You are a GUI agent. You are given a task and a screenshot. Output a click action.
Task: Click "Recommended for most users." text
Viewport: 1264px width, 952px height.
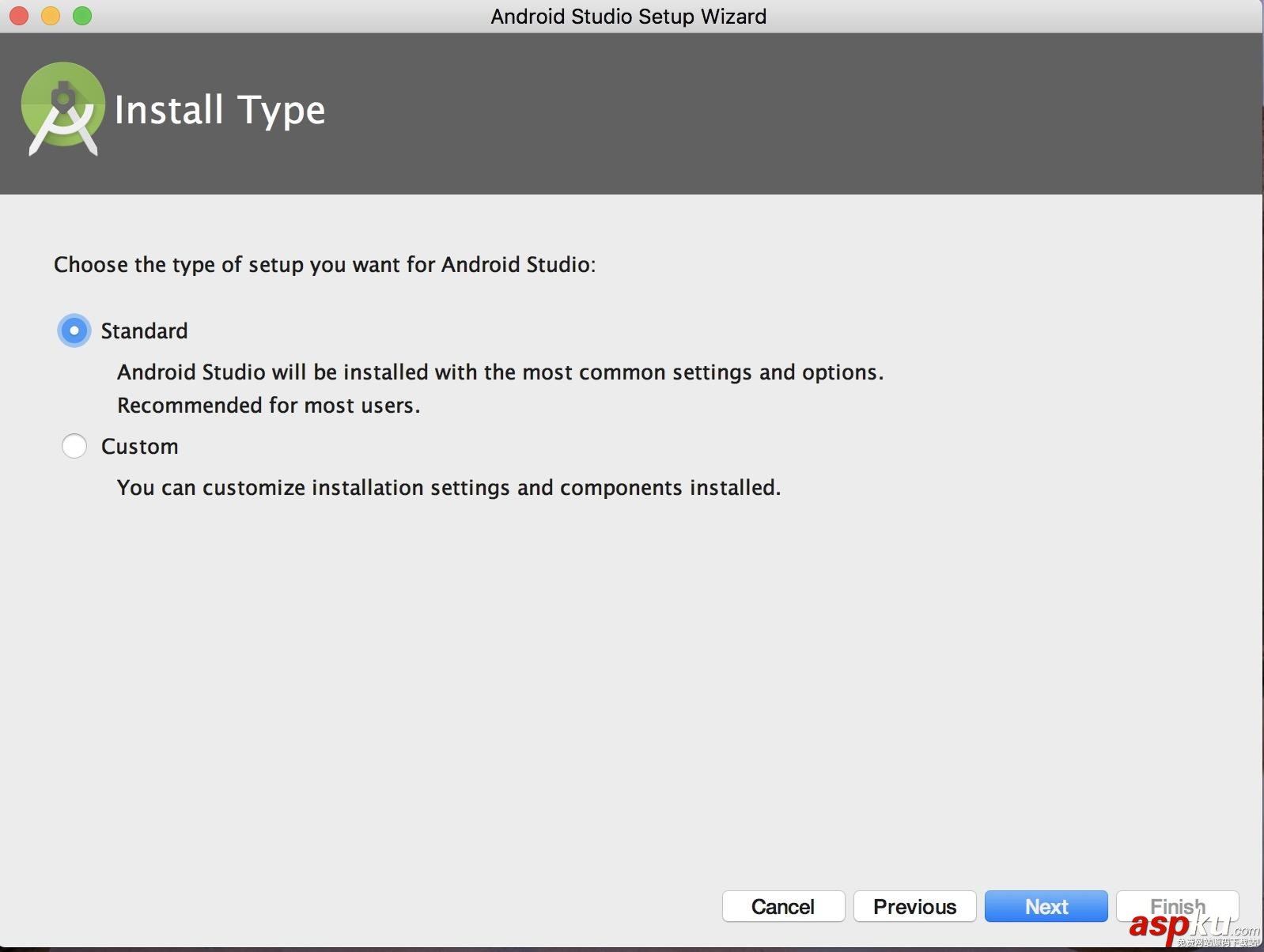(269, 405)
